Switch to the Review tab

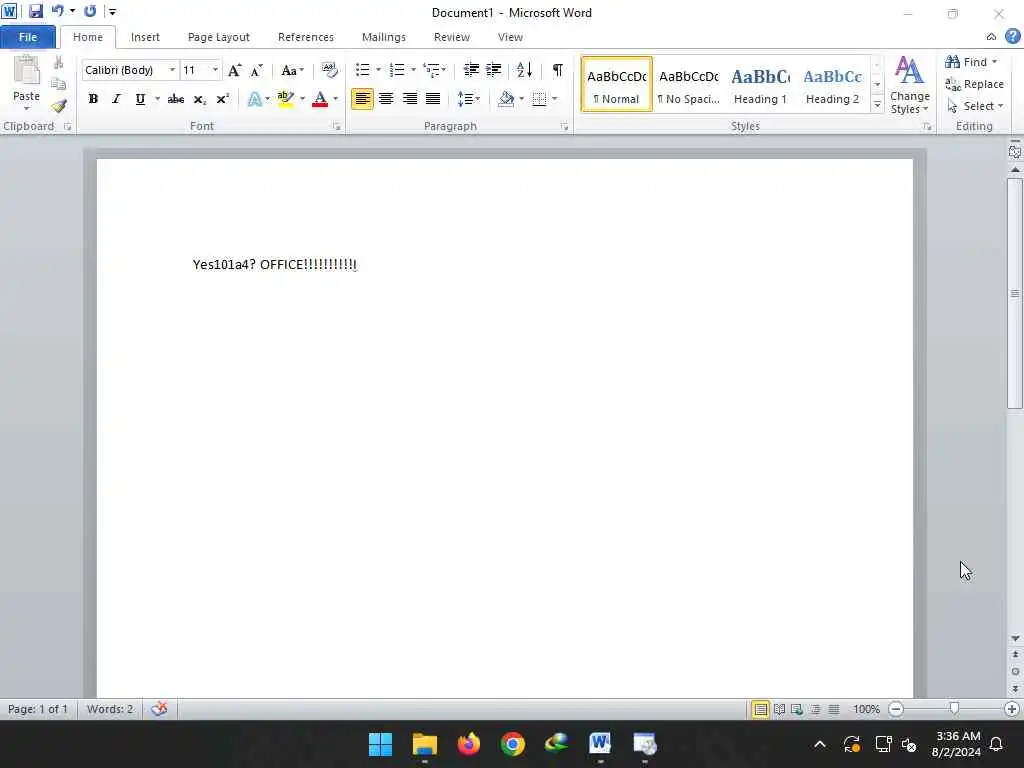point(452,37)
